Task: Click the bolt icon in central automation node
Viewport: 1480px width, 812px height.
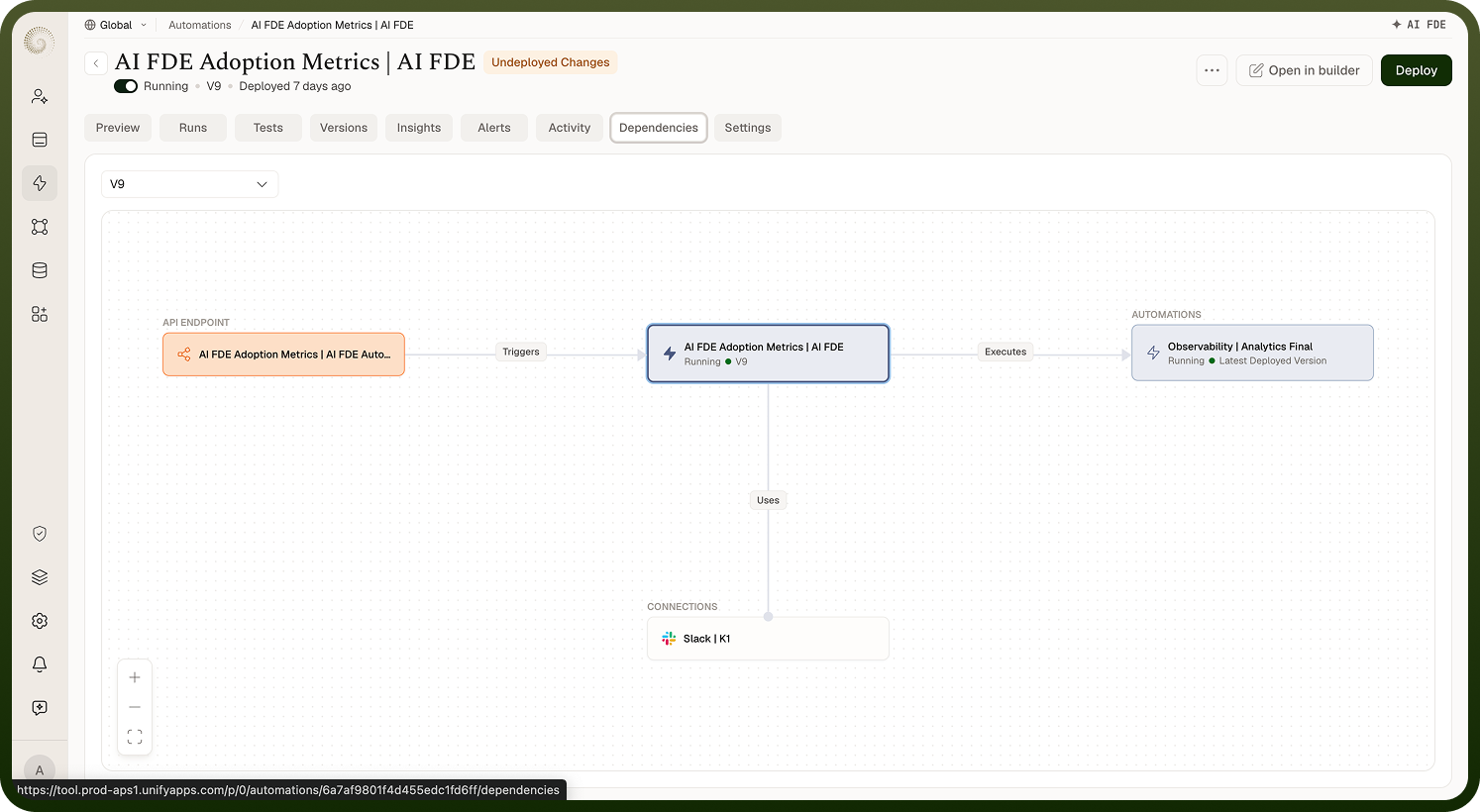Action: [670, 354]
